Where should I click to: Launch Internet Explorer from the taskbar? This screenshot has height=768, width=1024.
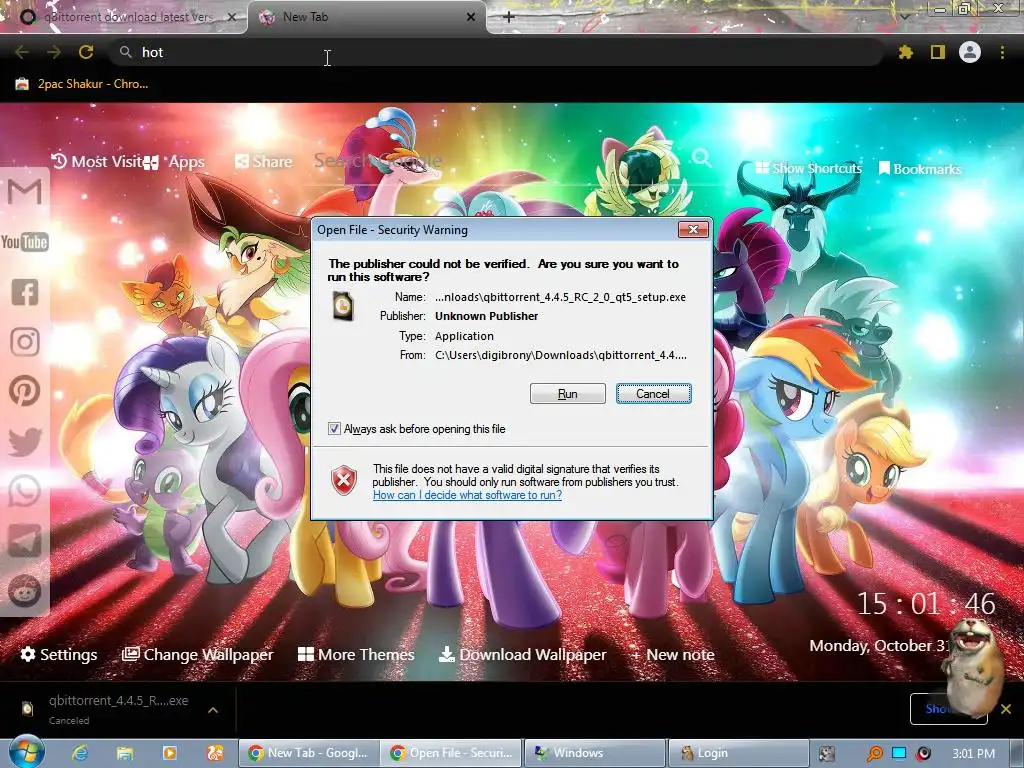click(x=80, y=753)
